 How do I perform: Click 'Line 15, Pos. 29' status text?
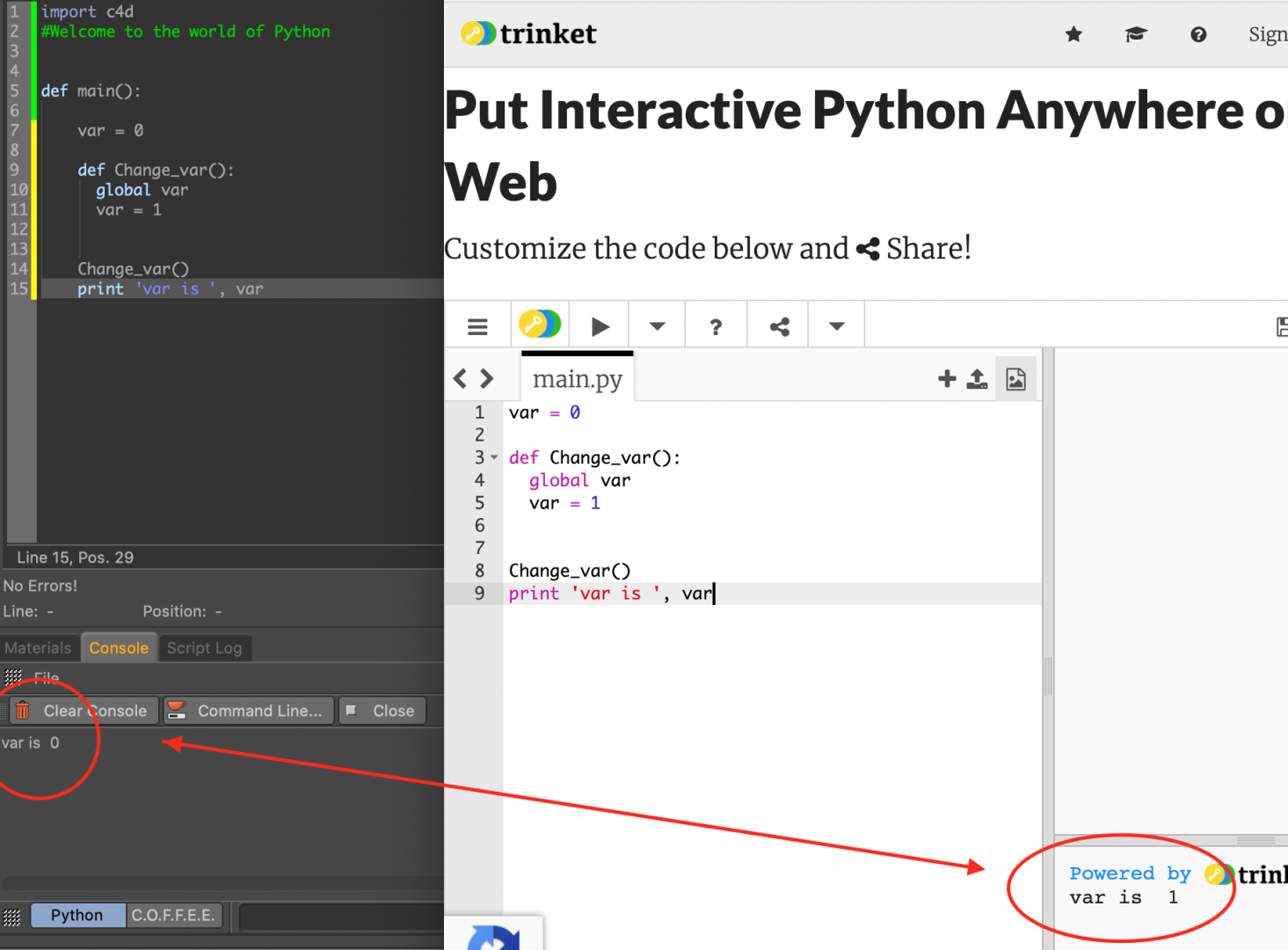(76, 558)
